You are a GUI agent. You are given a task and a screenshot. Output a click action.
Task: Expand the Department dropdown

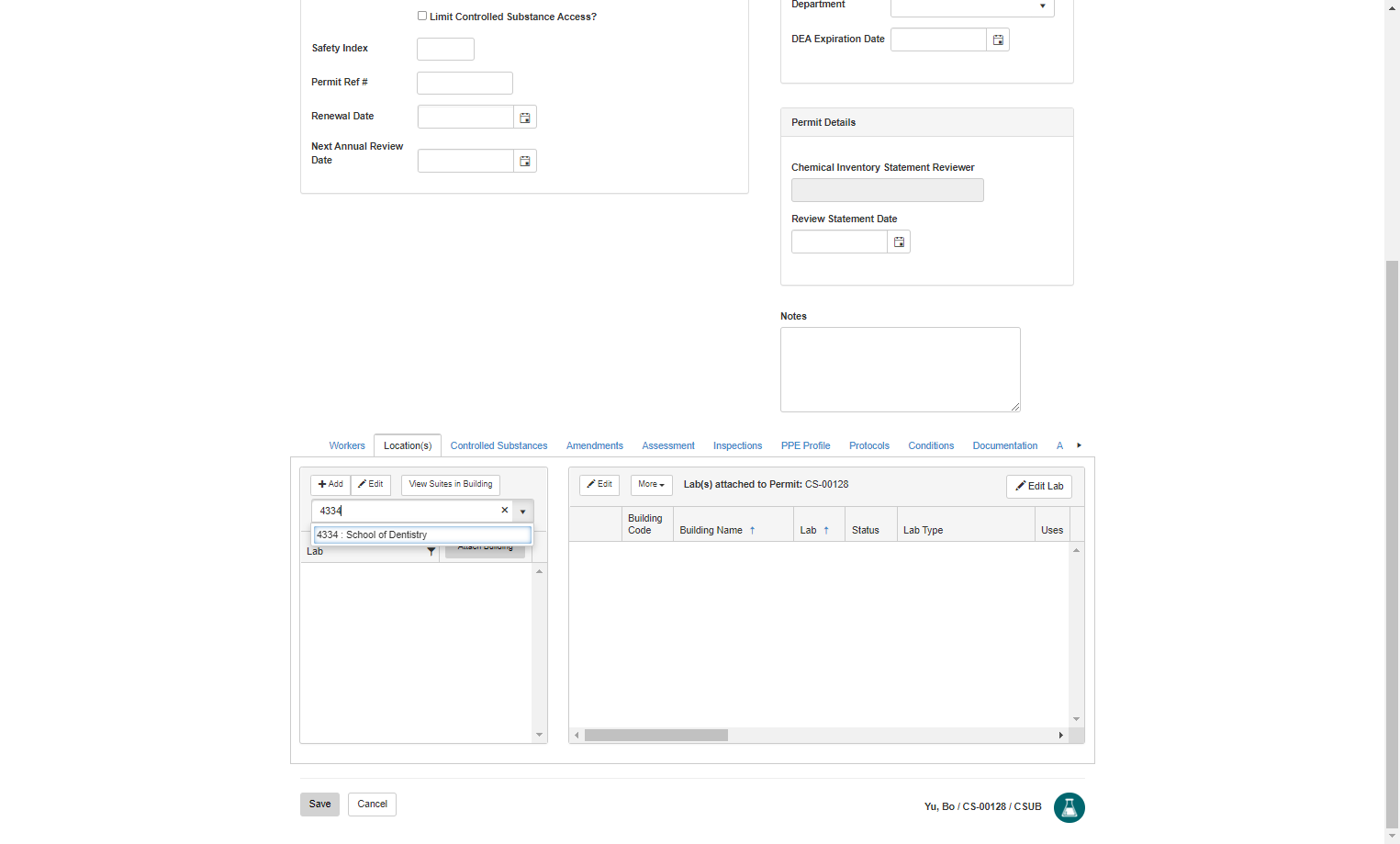[x=1043, y=6]
